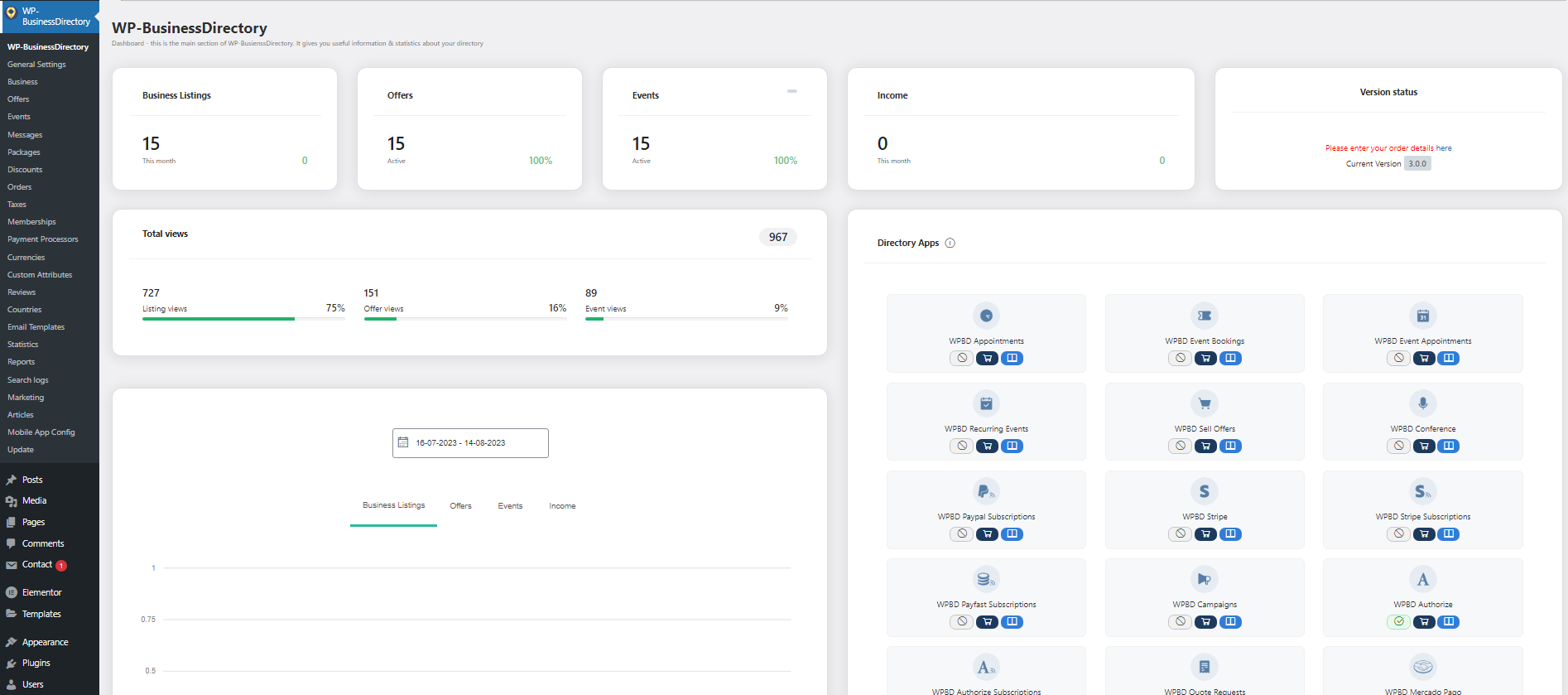Go to Memberships in the sidebar
The image size is (1568, 695).
click(x=31, y=222)
